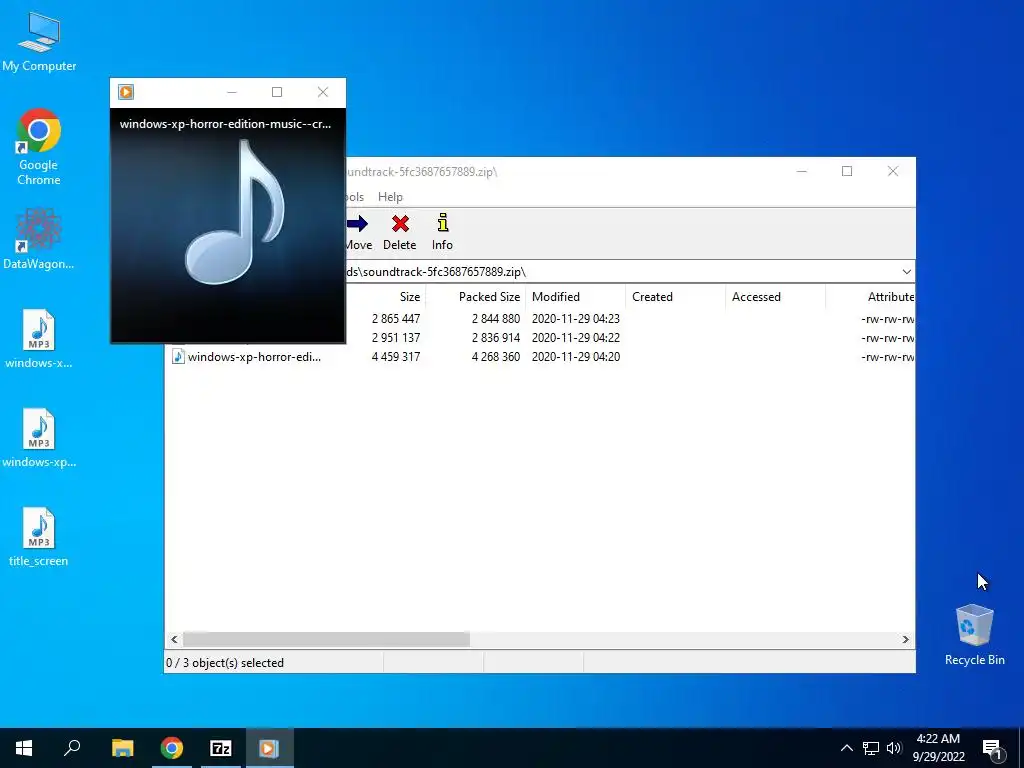Click the scroll left arrow in 7-Zip
Viewport: 1024px width, 768px height.
174,639
